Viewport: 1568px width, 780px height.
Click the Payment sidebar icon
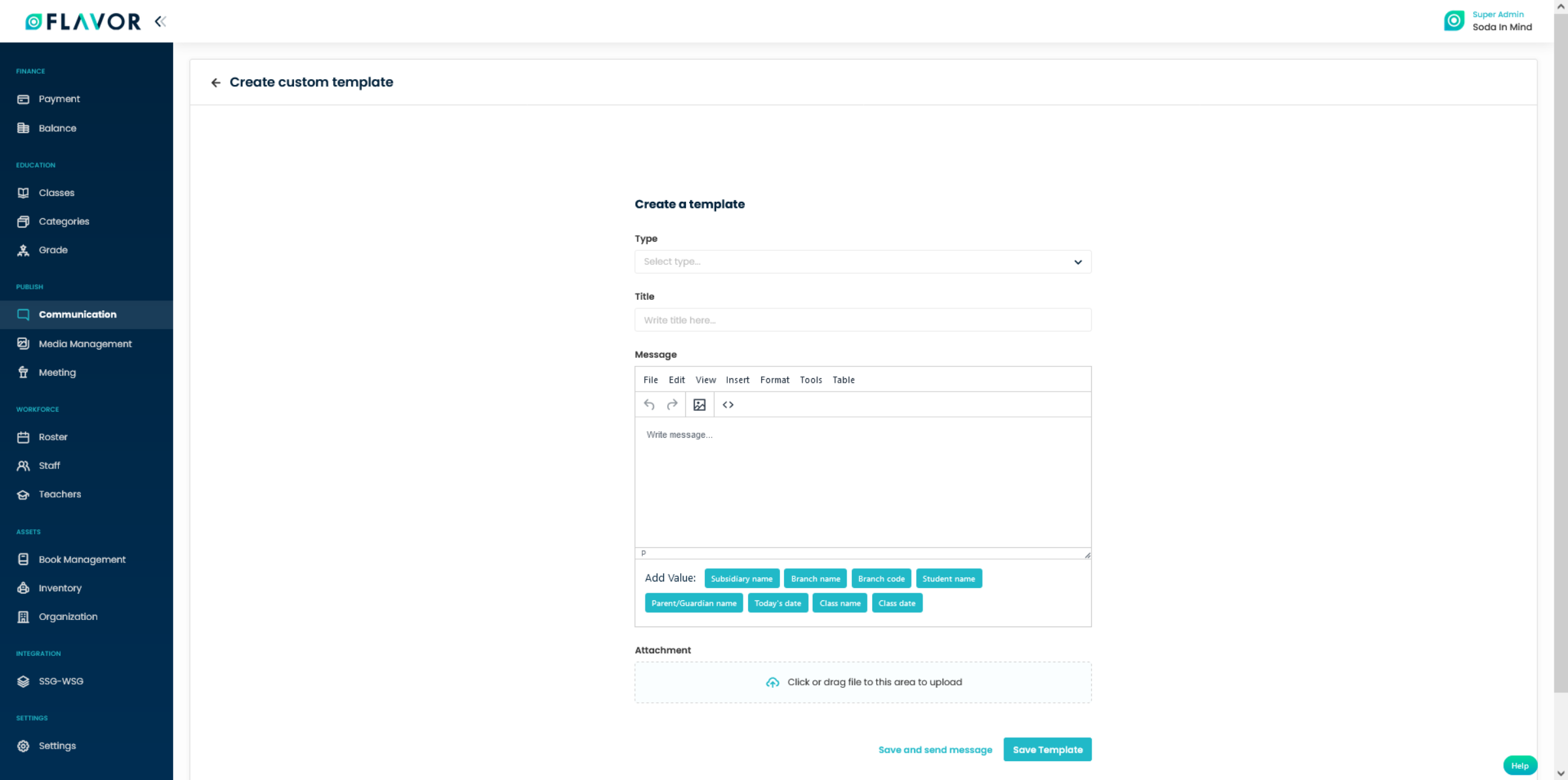coord(24,99)
